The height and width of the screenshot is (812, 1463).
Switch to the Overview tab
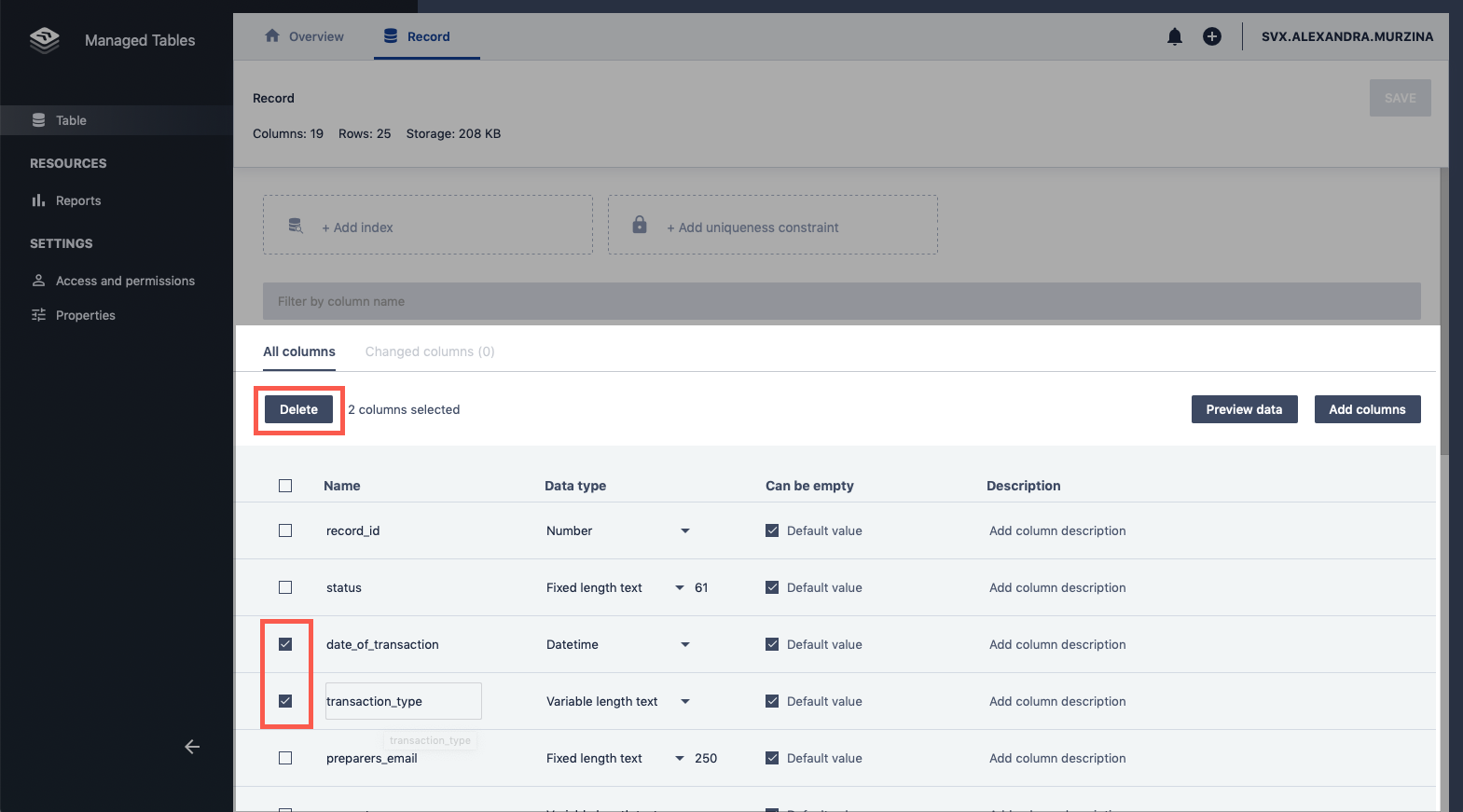coord(305,36)
